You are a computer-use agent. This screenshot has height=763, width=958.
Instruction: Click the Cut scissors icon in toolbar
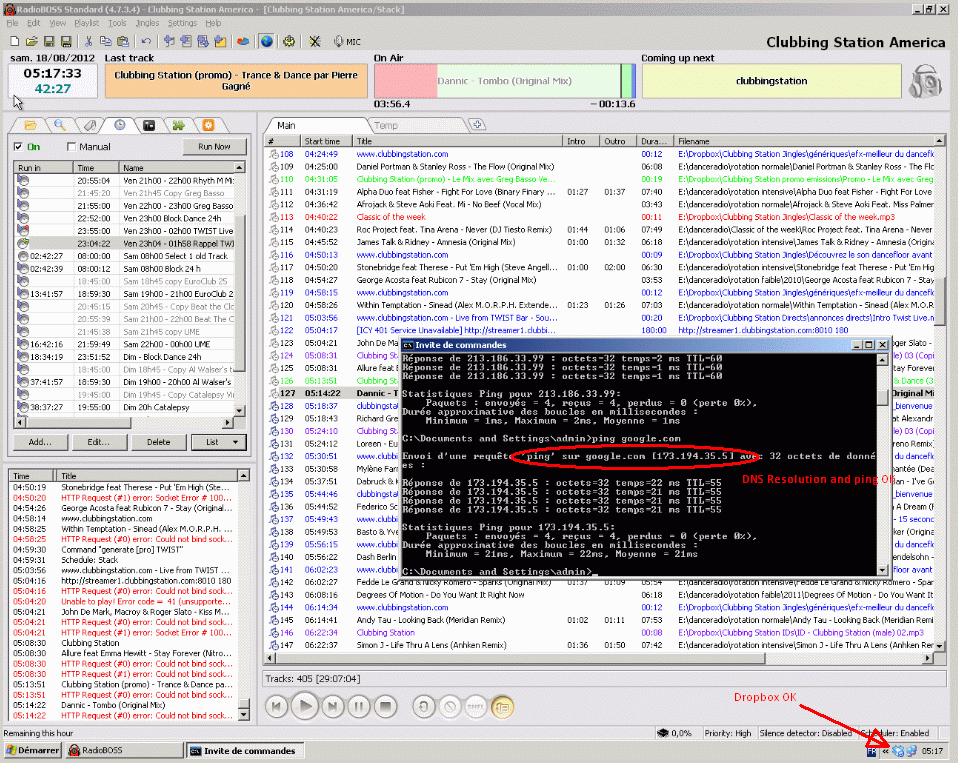coord(88,42)
